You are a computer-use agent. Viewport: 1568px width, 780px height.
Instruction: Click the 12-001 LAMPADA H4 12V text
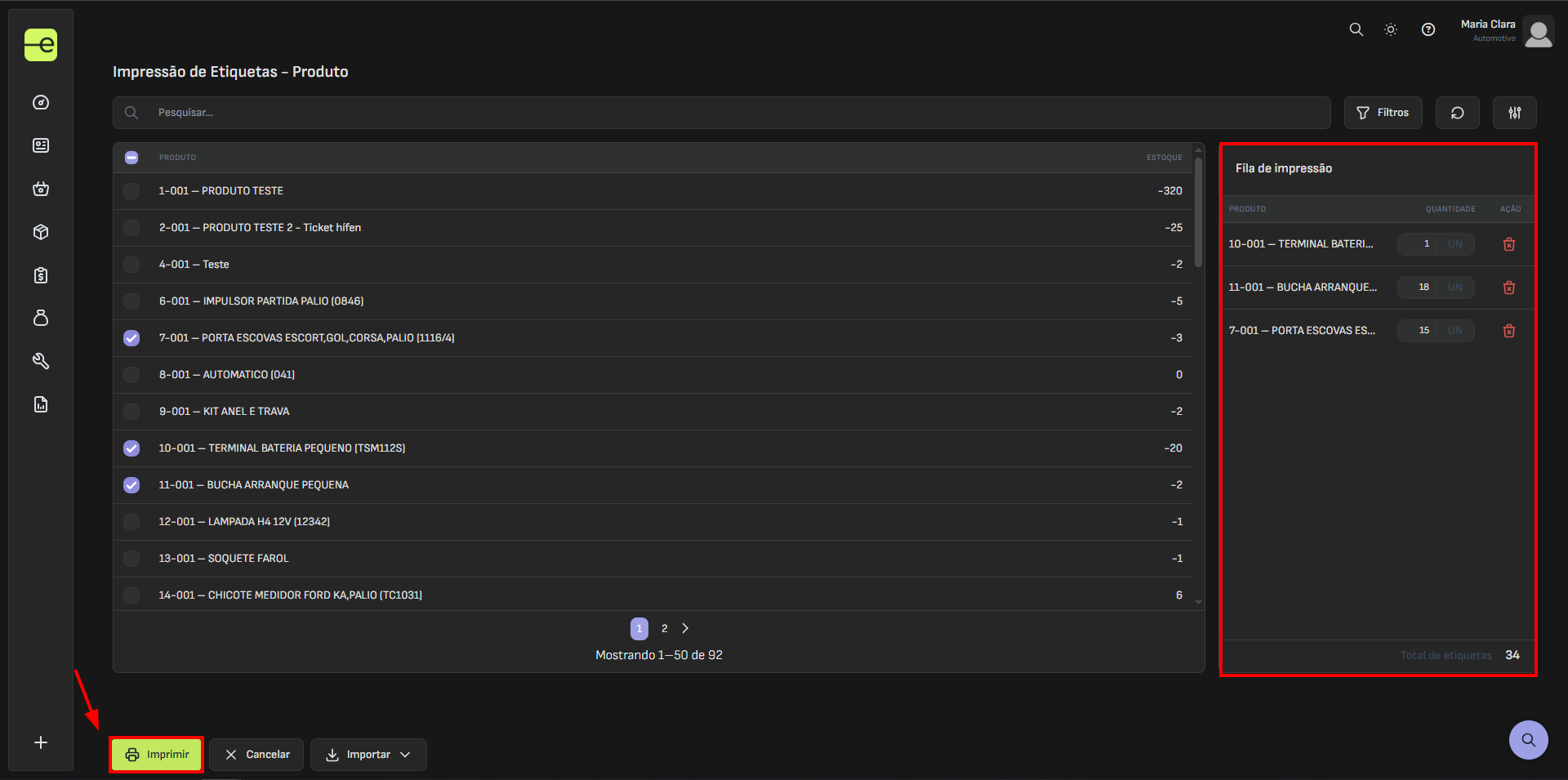pos(244,522)
